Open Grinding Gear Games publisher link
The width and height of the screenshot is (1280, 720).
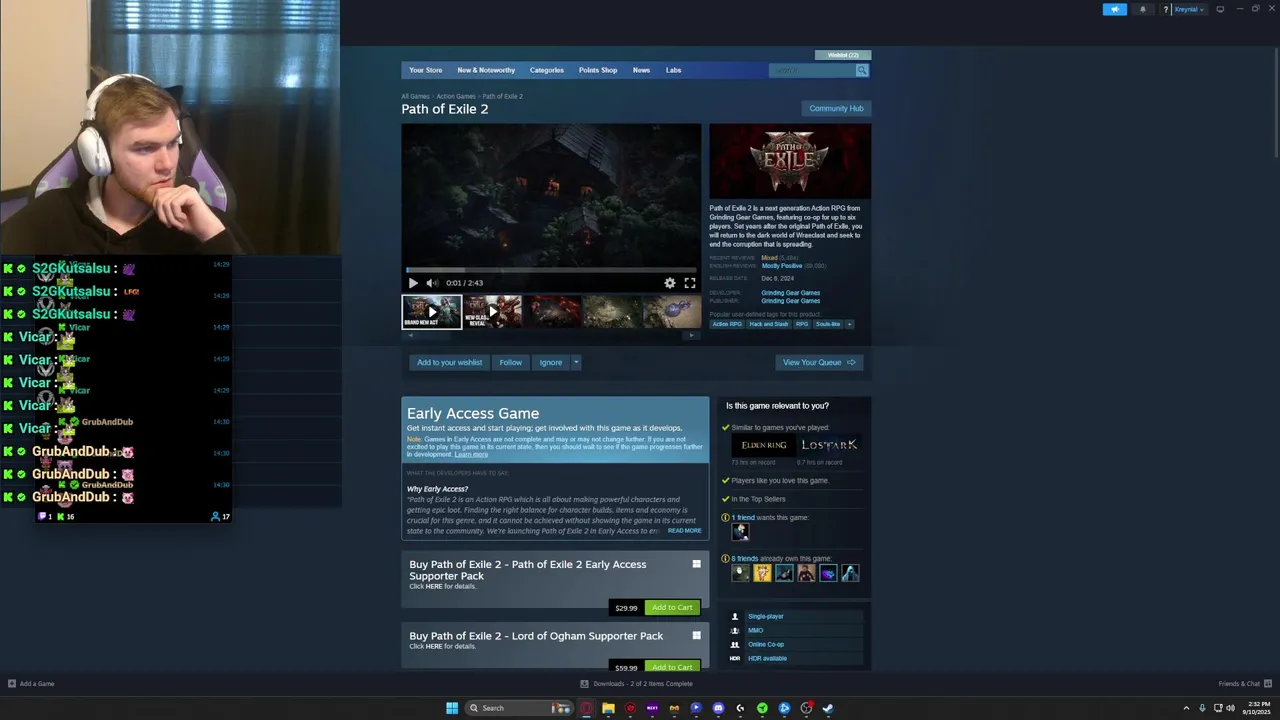point(790,301)
